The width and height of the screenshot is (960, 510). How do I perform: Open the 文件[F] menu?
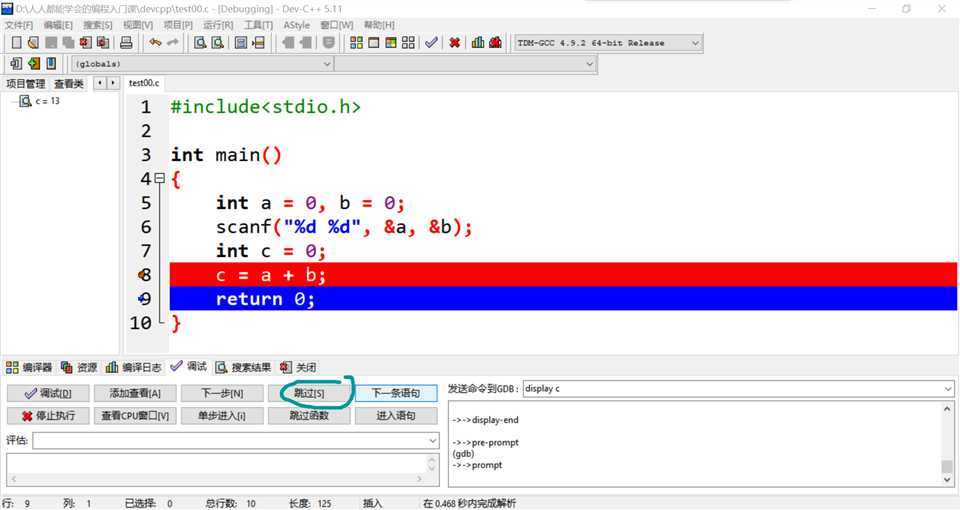(19, 25)
